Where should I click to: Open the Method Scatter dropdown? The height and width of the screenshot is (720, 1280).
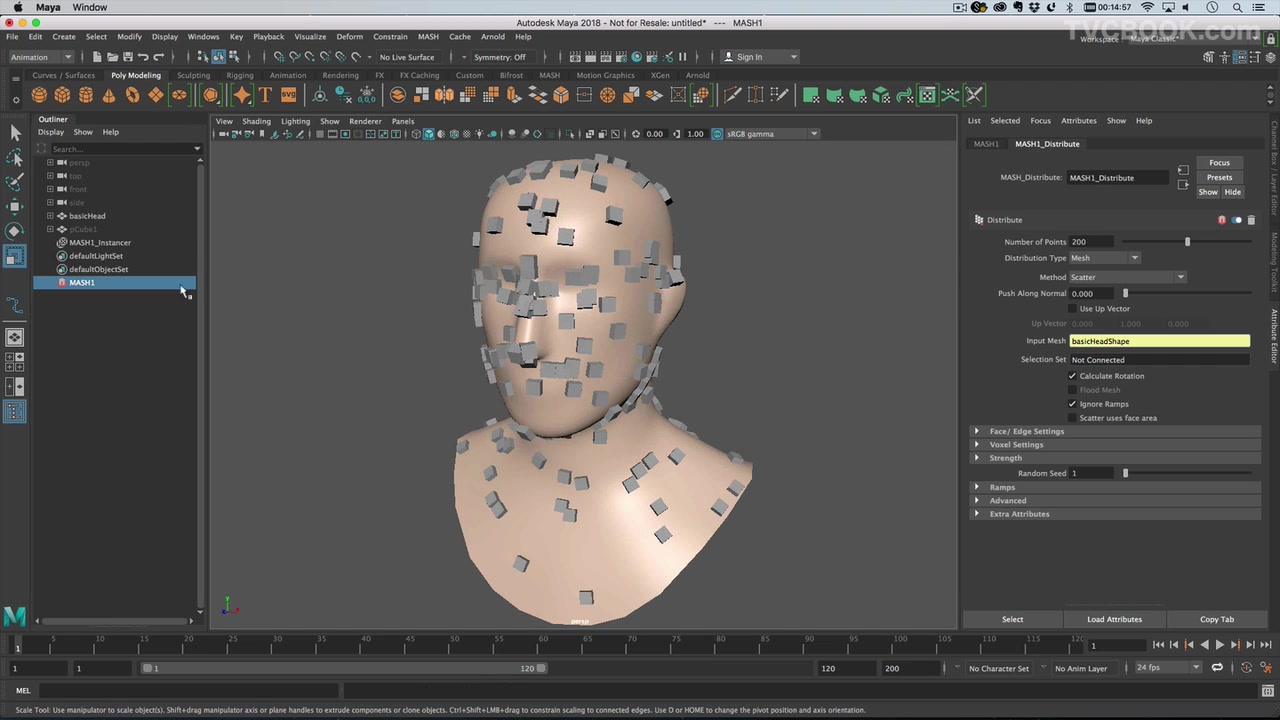pos(1127,277)
